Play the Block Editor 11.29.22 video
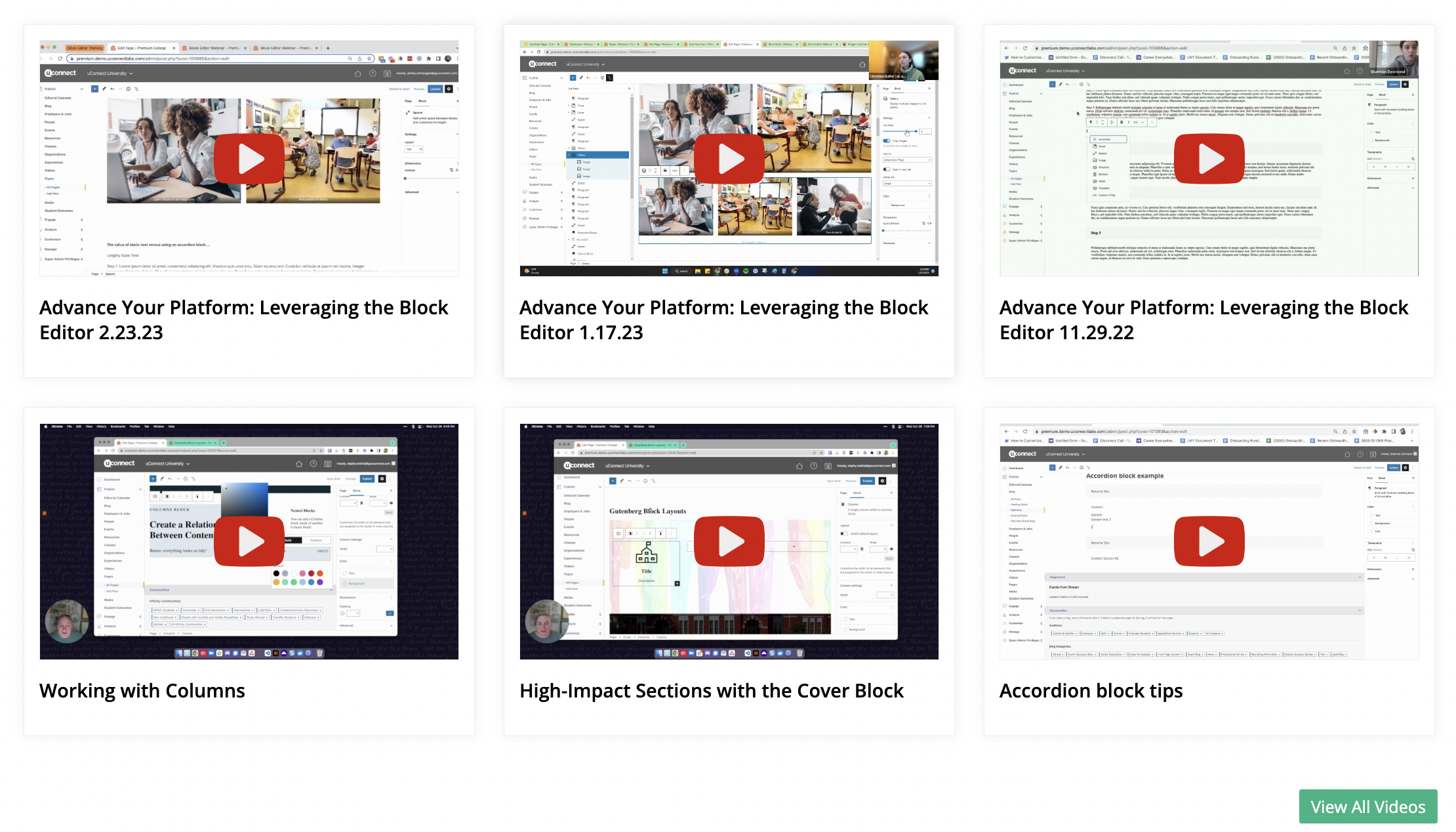 tap(1209, 159)
